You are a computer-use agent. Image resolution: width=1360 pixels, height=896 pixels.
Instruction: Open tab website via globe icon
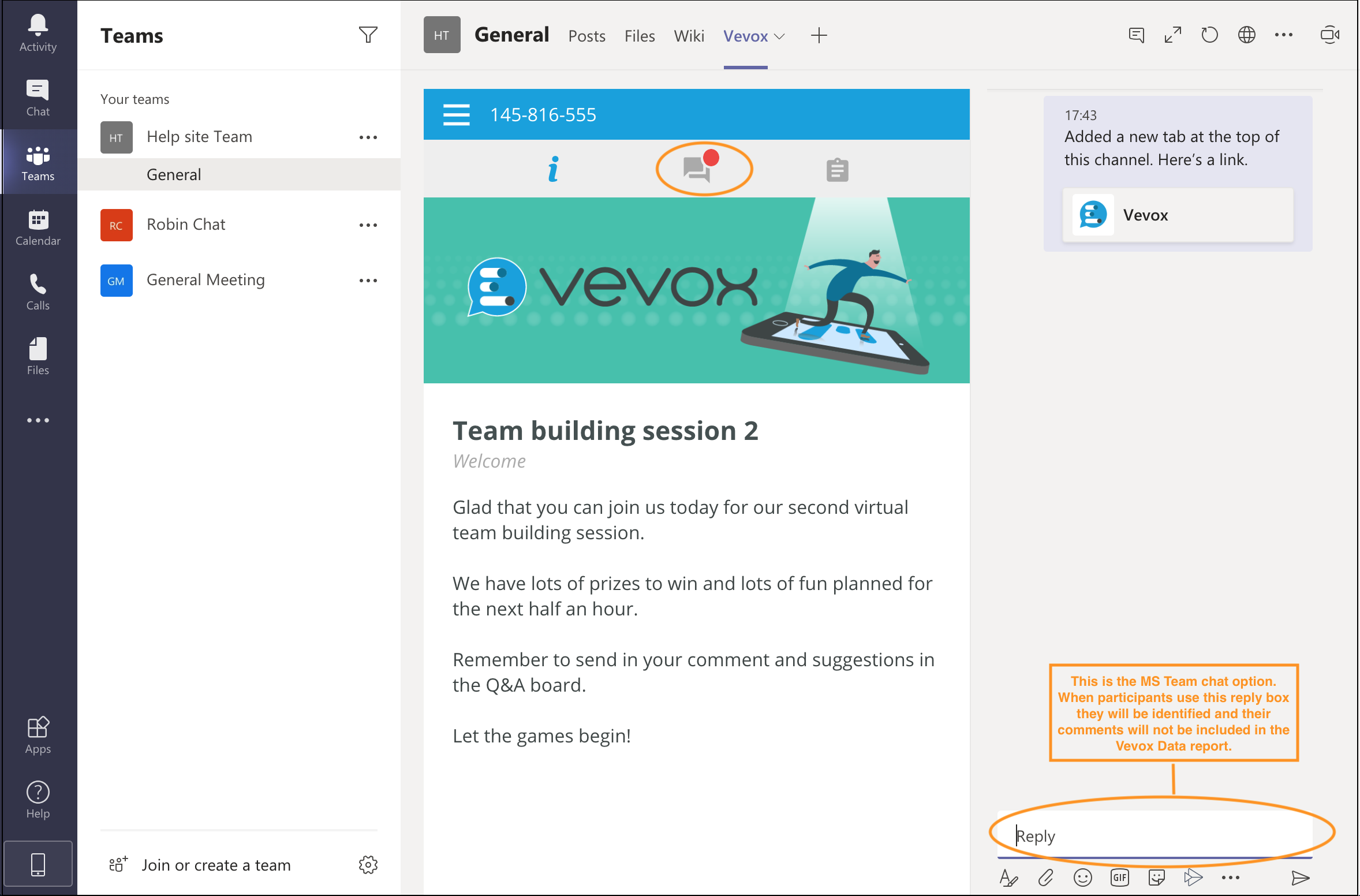(x=1246, y=35)
